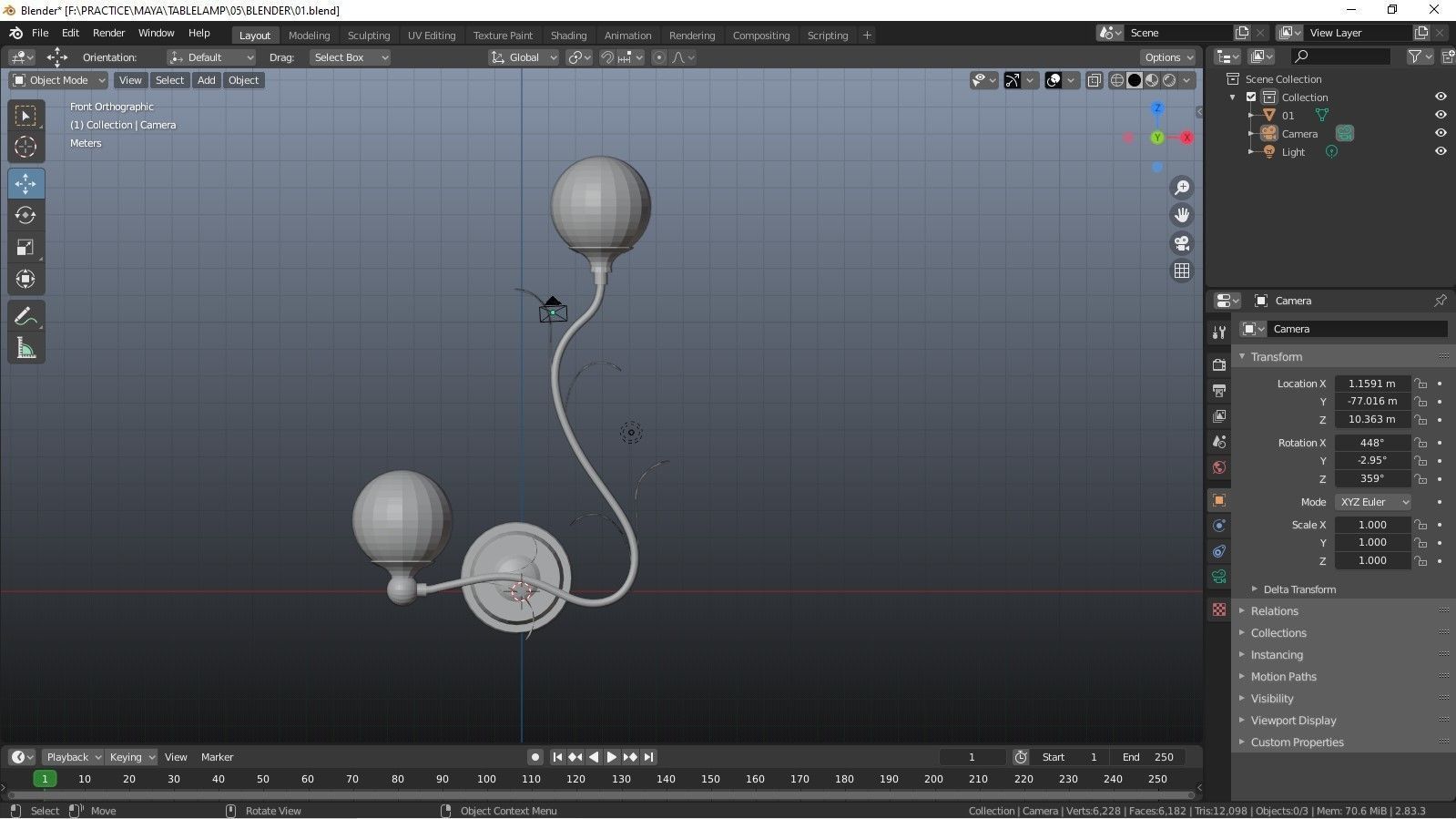Click the zoom view magnifier icon

tap(1181, 188)
